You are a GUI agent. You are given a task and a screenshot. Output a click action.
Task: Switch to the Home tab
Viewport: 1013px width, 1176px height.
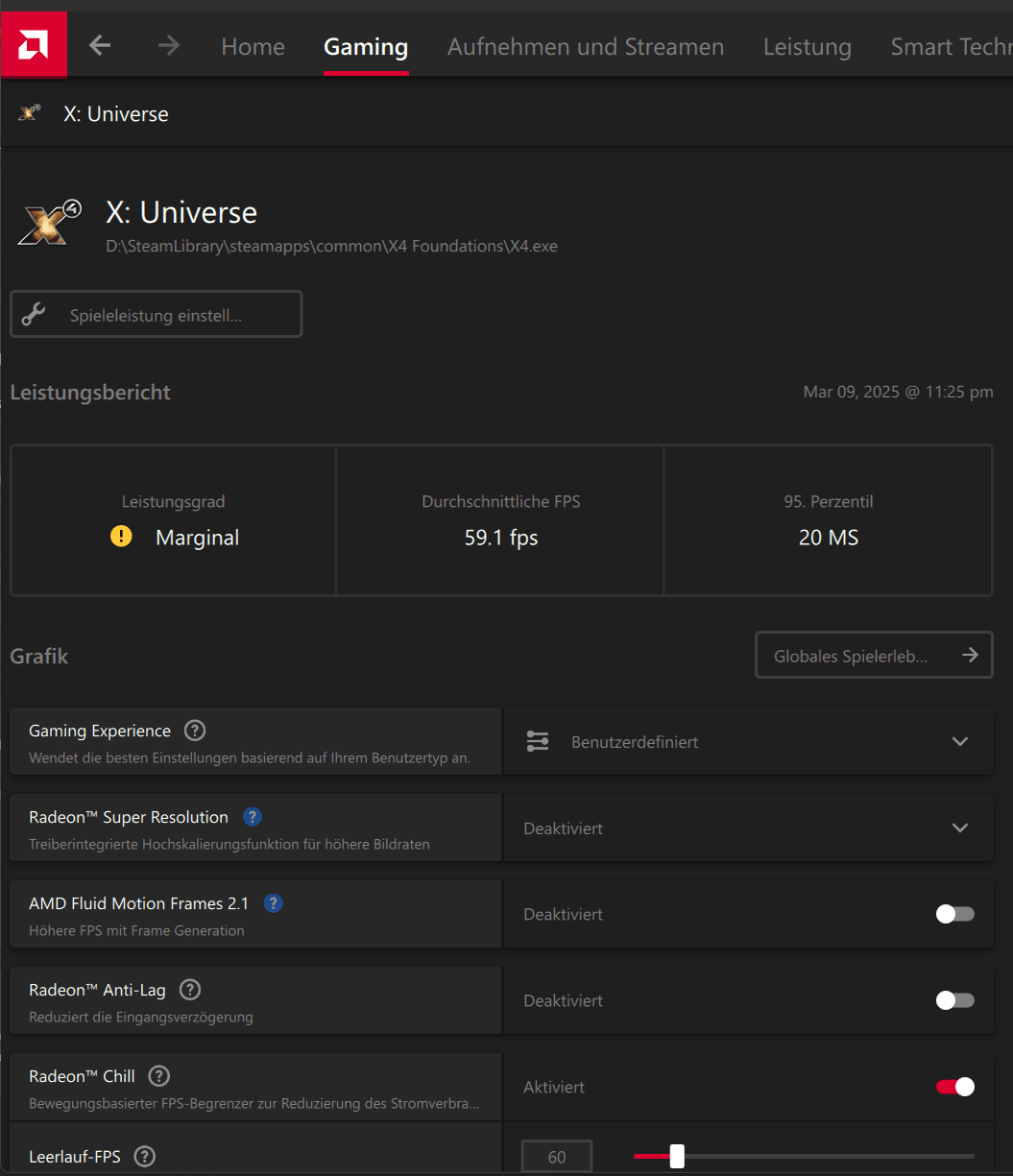coord(253,46)
